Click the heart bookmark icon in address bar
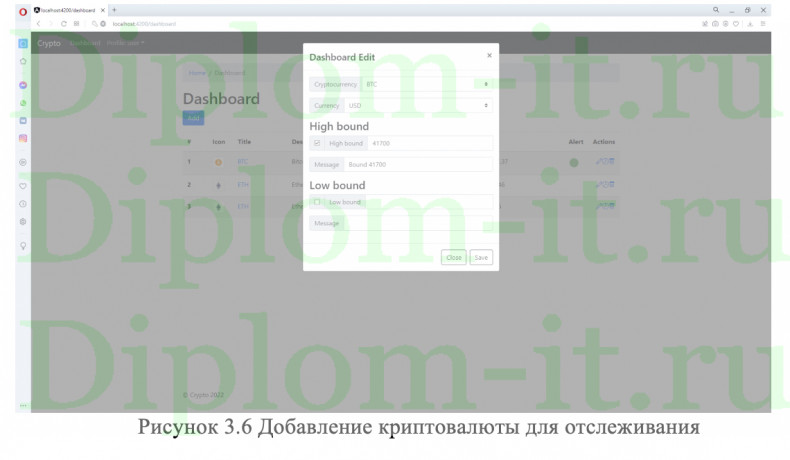This screenshot has width=790, height=460. 736,24
